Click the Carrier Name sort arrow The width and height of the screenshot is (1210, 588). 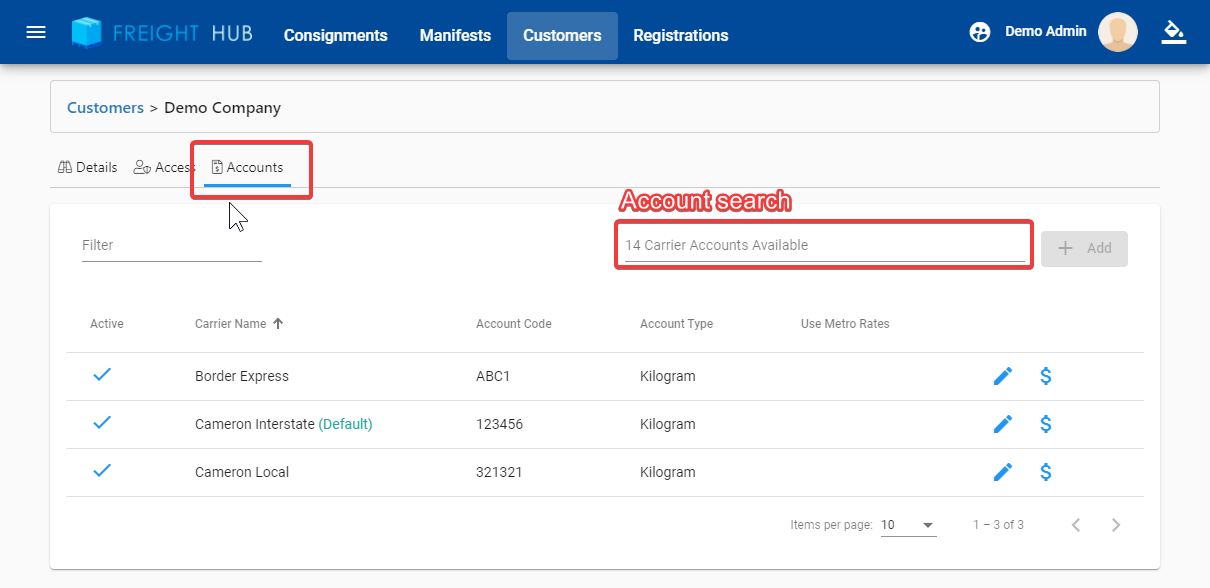[278, 324]
